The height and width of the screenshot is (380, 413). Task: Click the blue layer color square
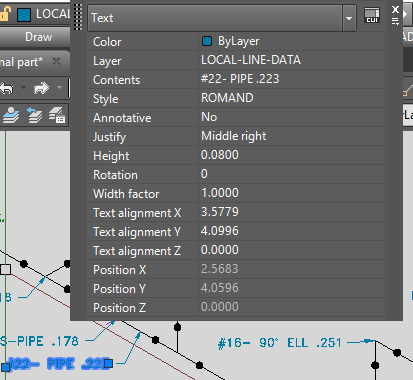pyautogui.click(x=24, y=15)
